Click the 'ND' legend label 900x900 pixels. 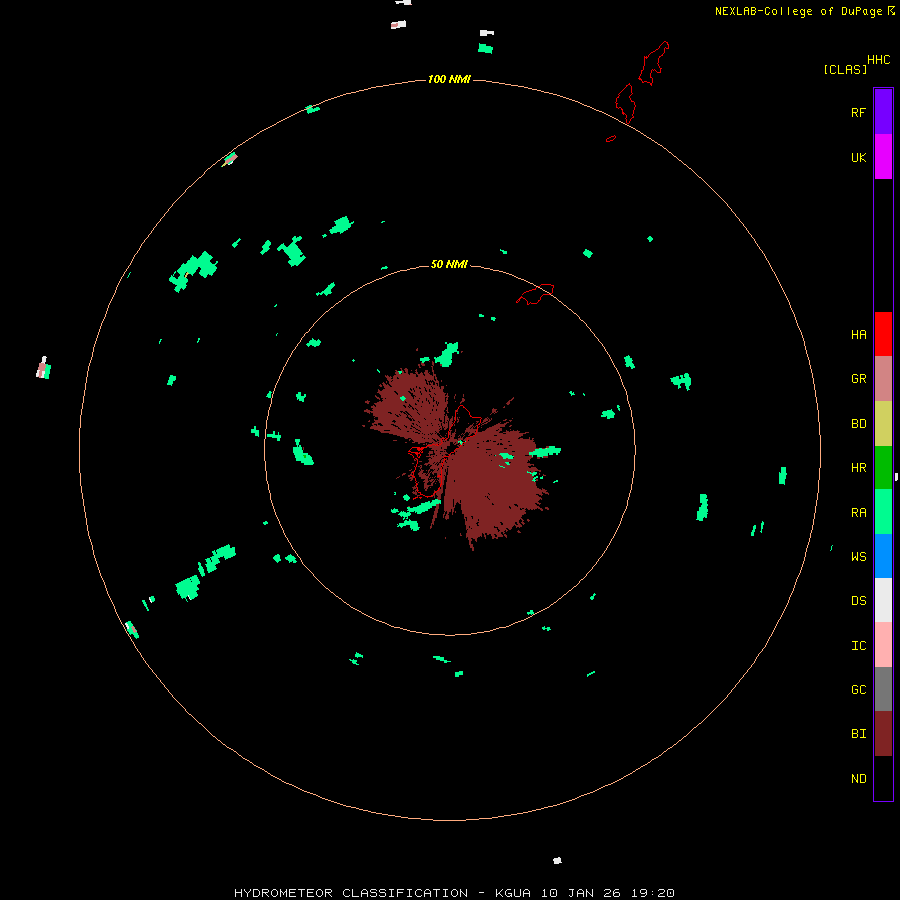pos(858,779)
